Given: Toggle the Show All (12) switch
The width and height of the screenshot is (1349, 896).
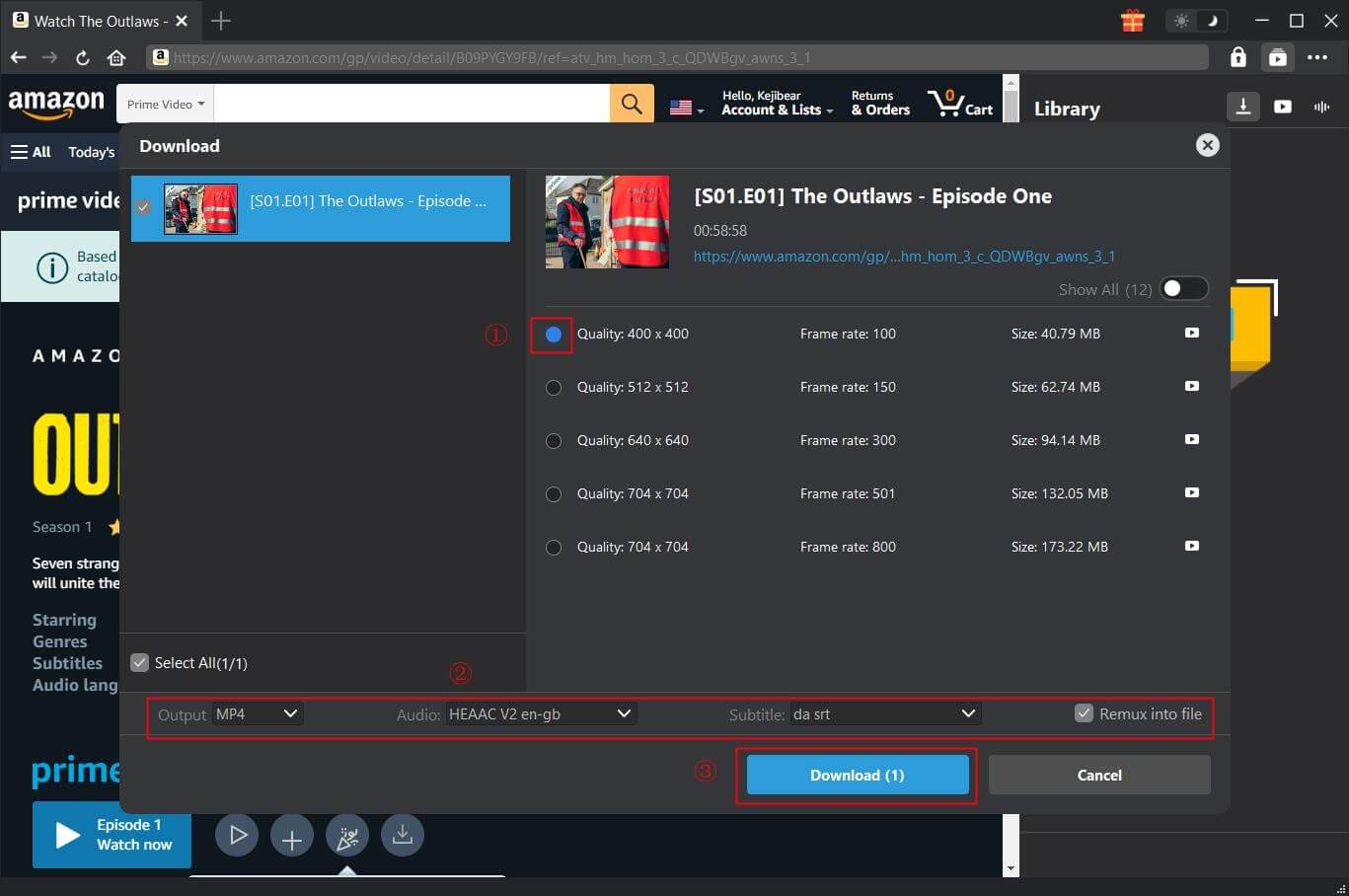Looking at the screenshot, I should click(x=1183, y=288).
